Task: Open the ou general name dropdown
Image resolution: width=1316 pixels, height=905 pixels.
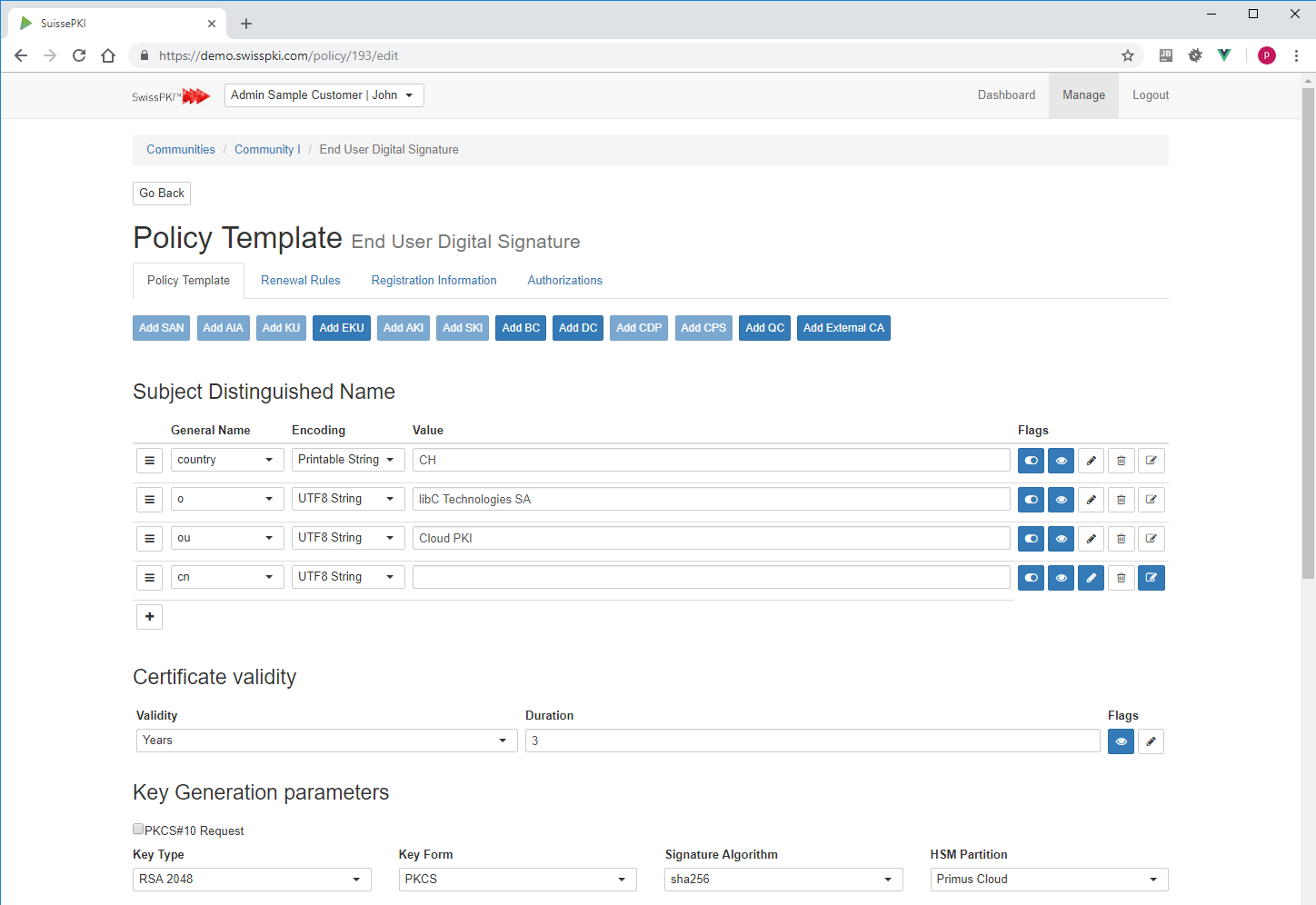Action: click(x=227, y=538)
